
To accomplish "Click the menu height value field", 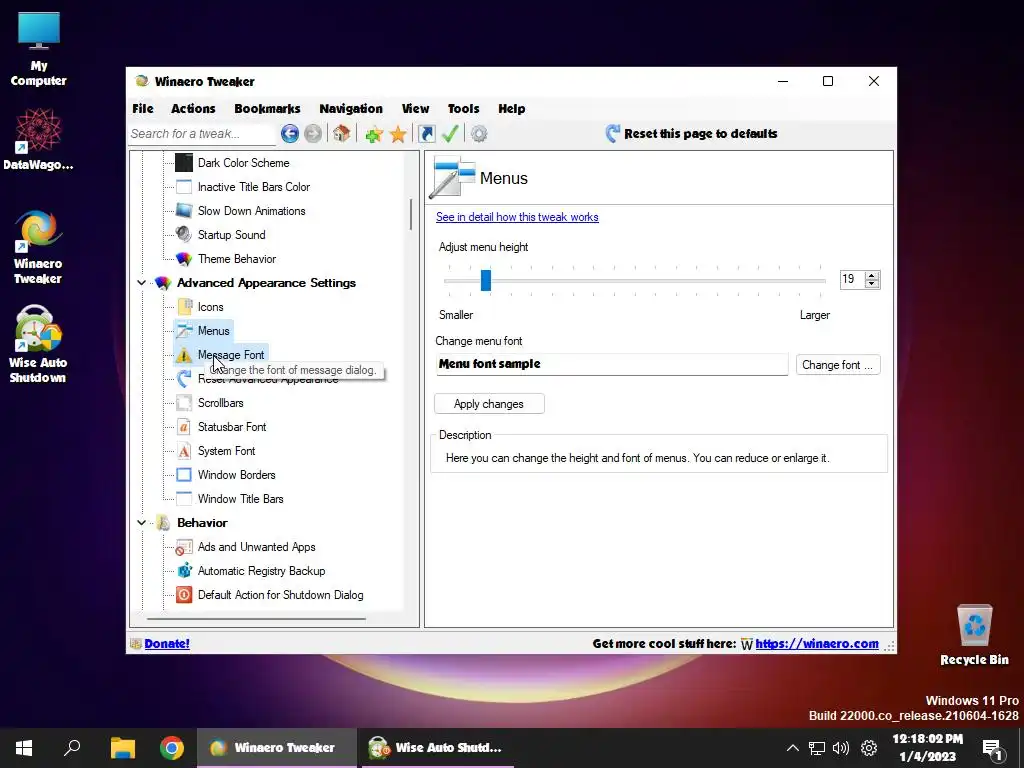I will [x=852, y=280].
